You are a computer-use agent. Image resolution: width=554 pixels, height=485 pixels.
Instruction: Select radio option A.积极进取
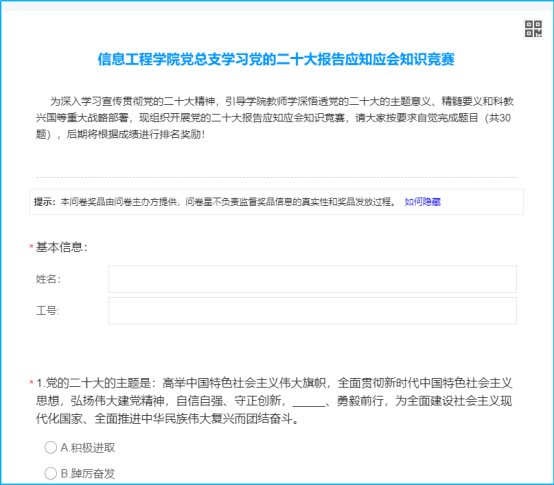51,447
